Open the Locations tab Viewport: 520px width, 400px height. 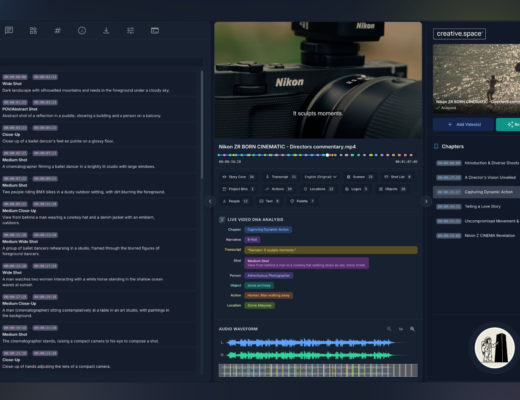318,189
